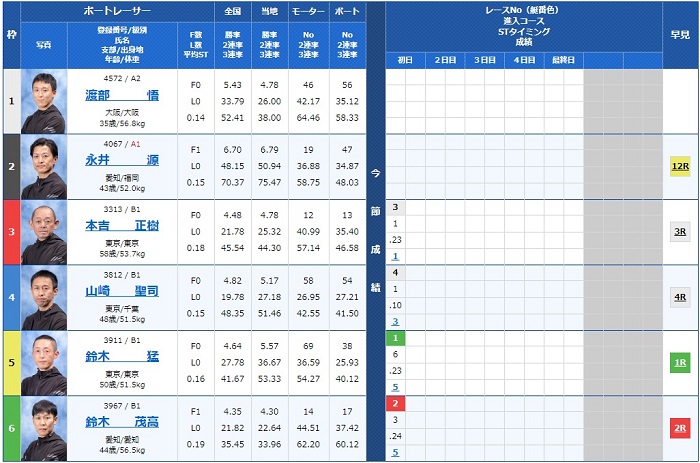Click the red race number 2 box

pos(395,404)
